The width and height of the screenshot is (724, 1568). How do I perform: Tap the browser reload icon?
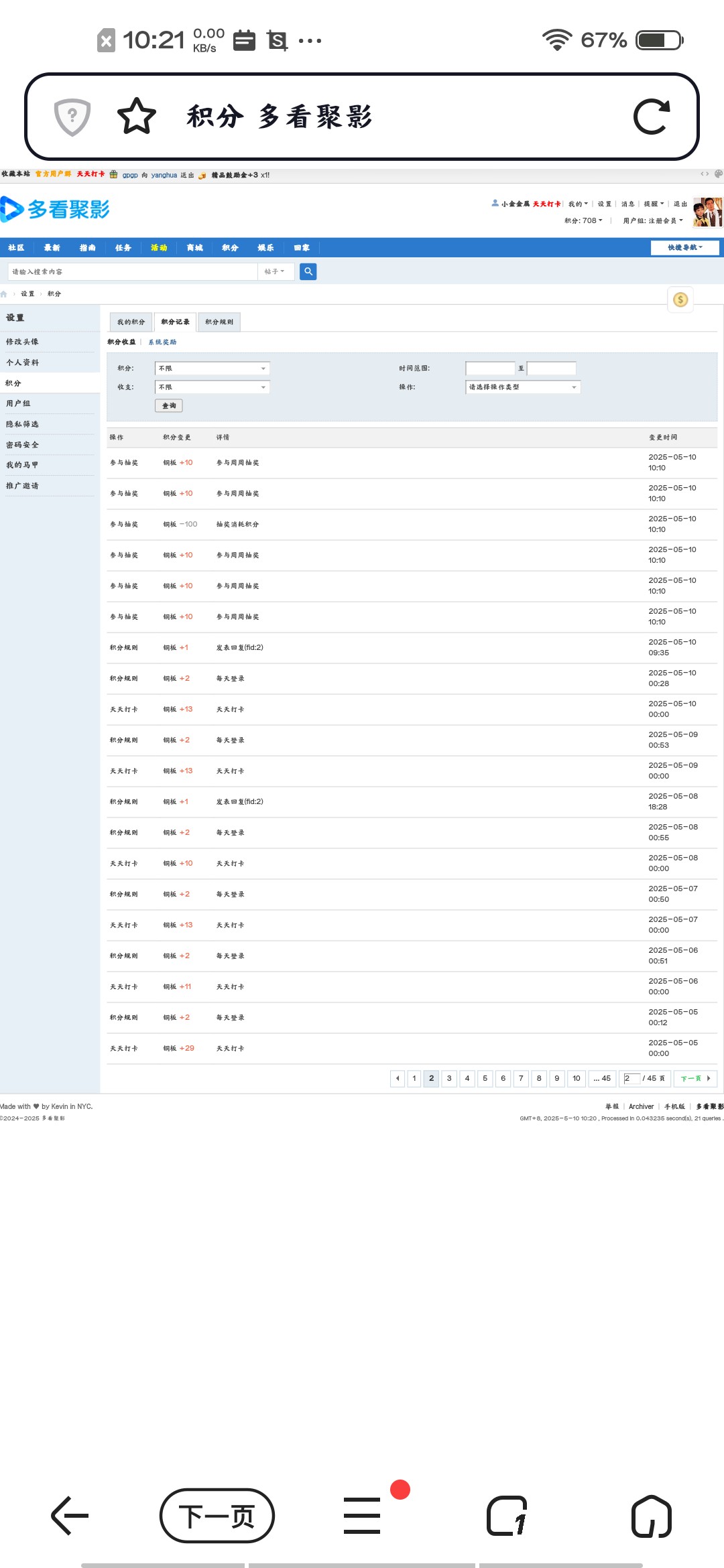652,117
